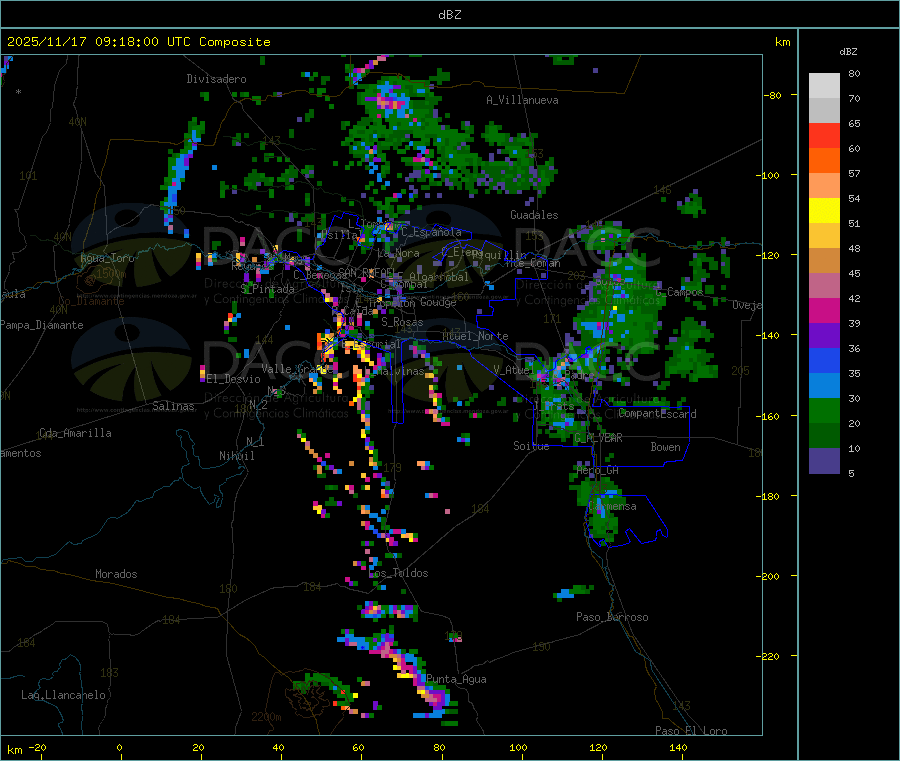Screen dimensions: 900x761
Task: Click the Agua_Toro place label
Action: [x=107, y=258]
